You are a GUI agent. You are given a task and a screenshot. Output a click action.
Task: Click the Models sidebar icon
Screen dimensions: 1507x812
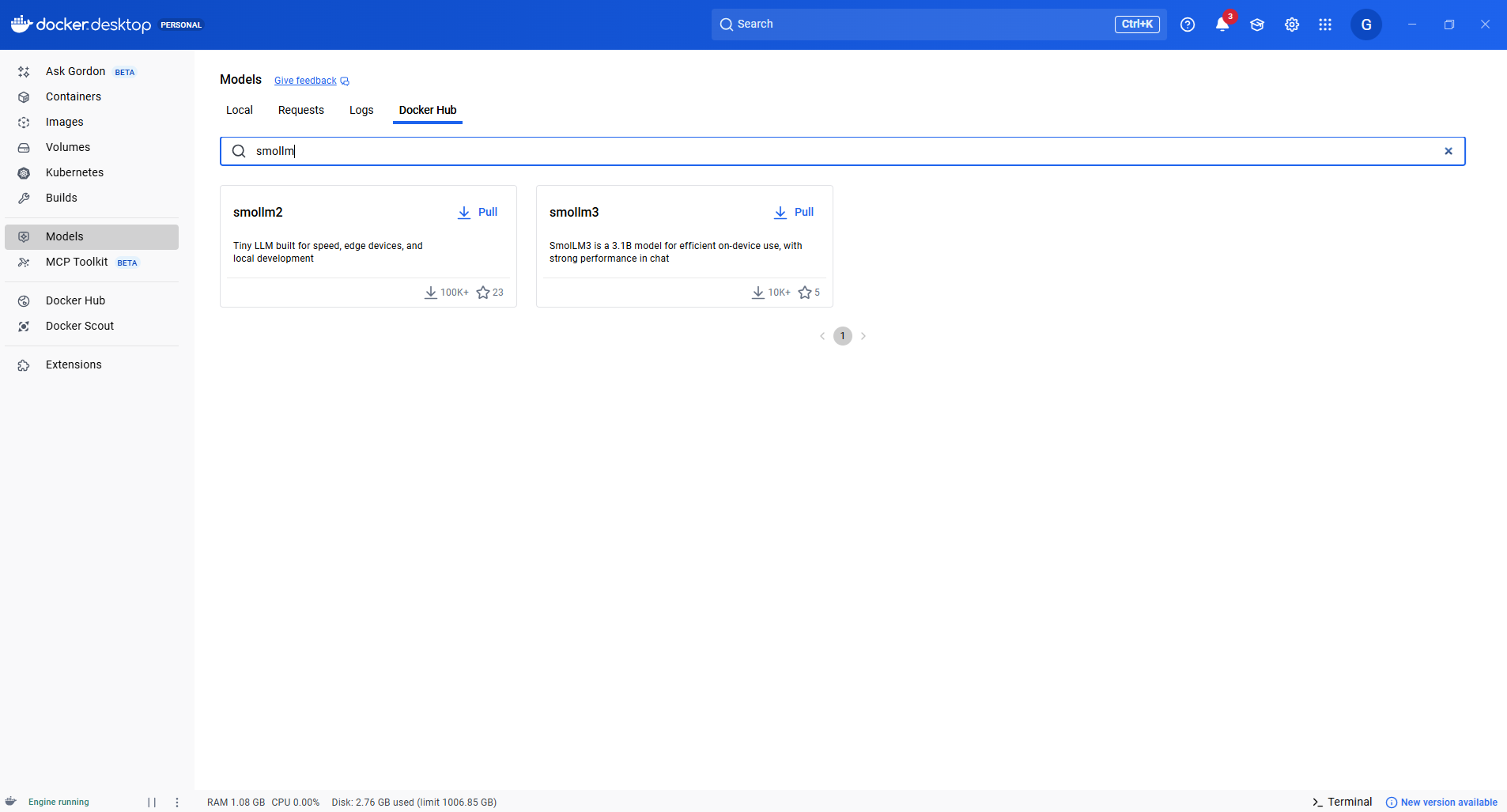(24, 237)
